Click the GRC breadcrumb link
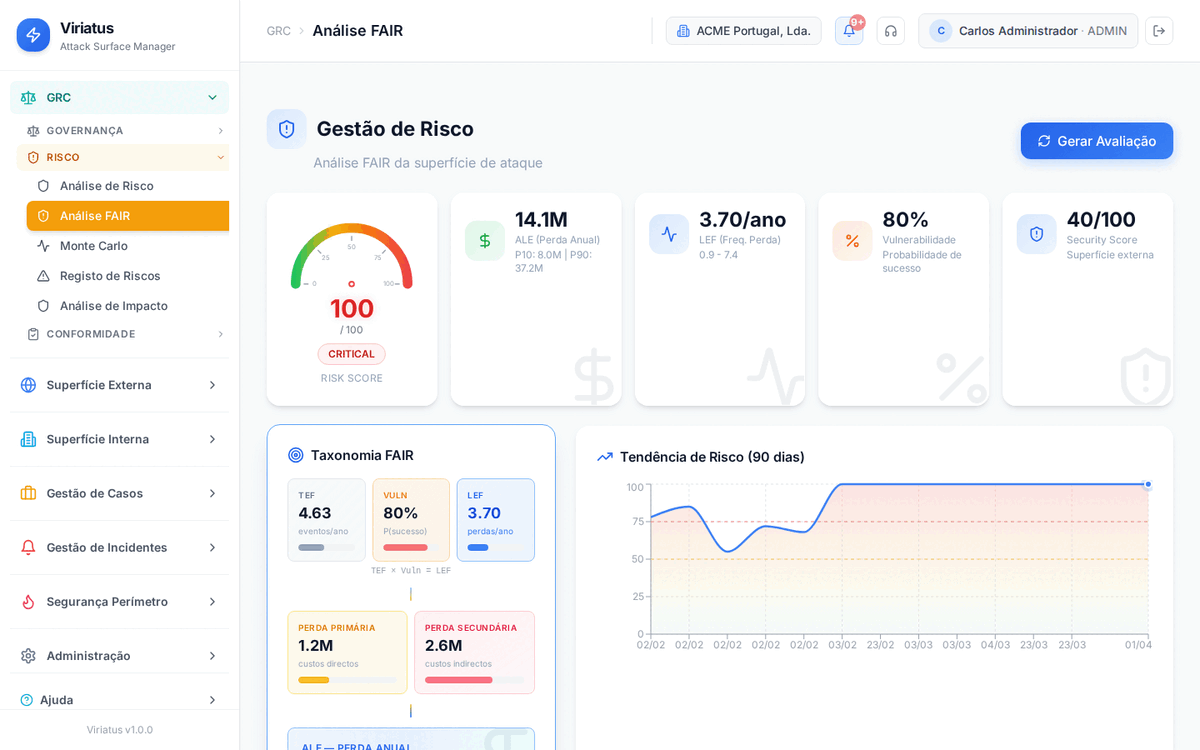 pyautogui.click(x=278, y=31)
